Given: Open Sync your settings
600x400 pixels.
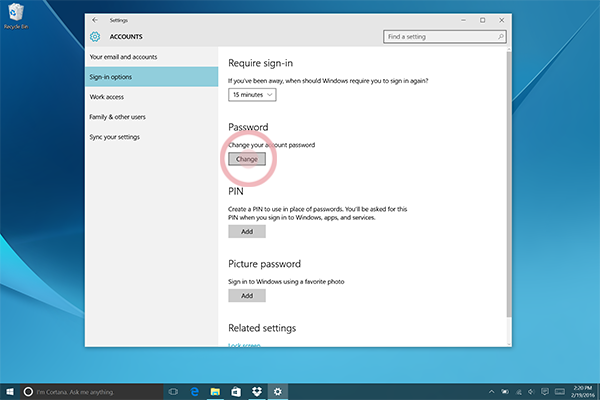Looking at the screenshot, I should tap(152, 137).
